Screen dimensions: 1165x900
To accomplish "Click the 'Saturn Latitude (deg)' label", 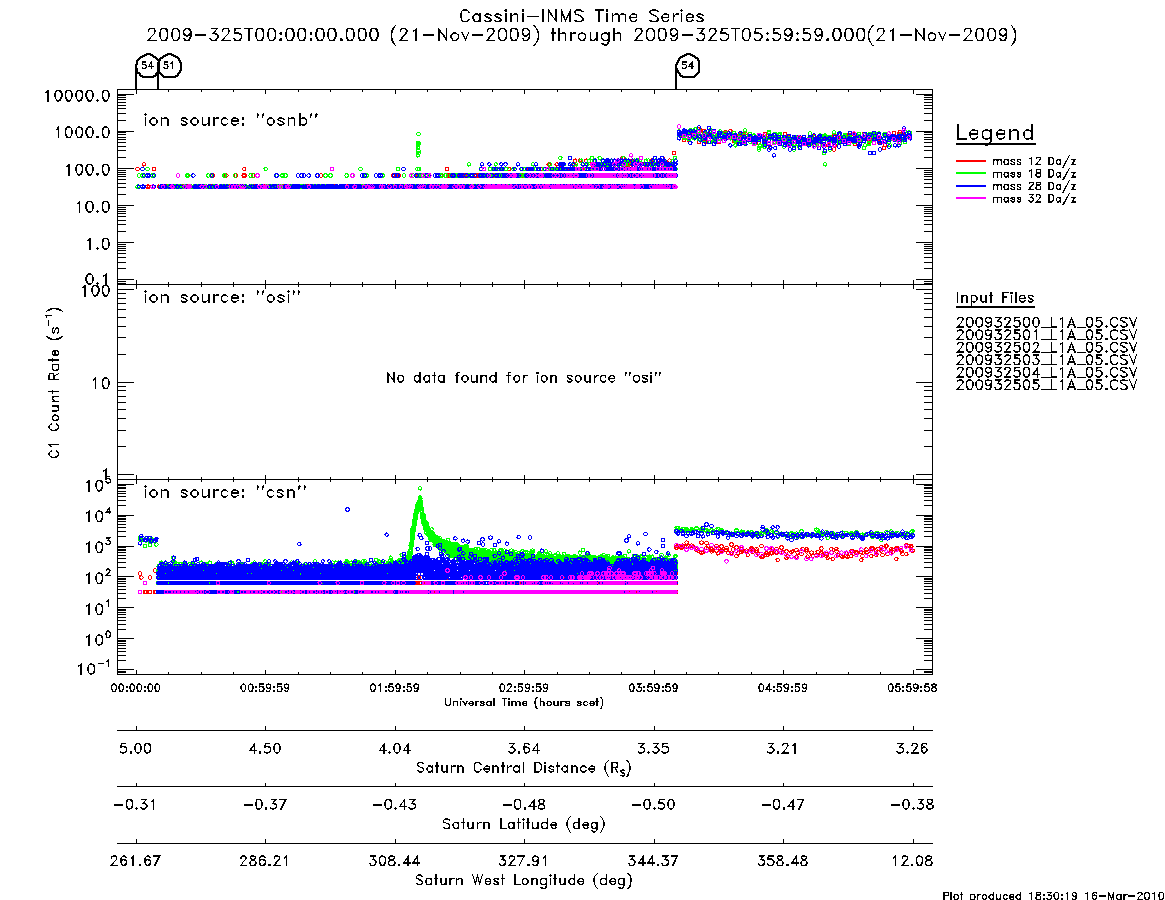I will (524, 824).
